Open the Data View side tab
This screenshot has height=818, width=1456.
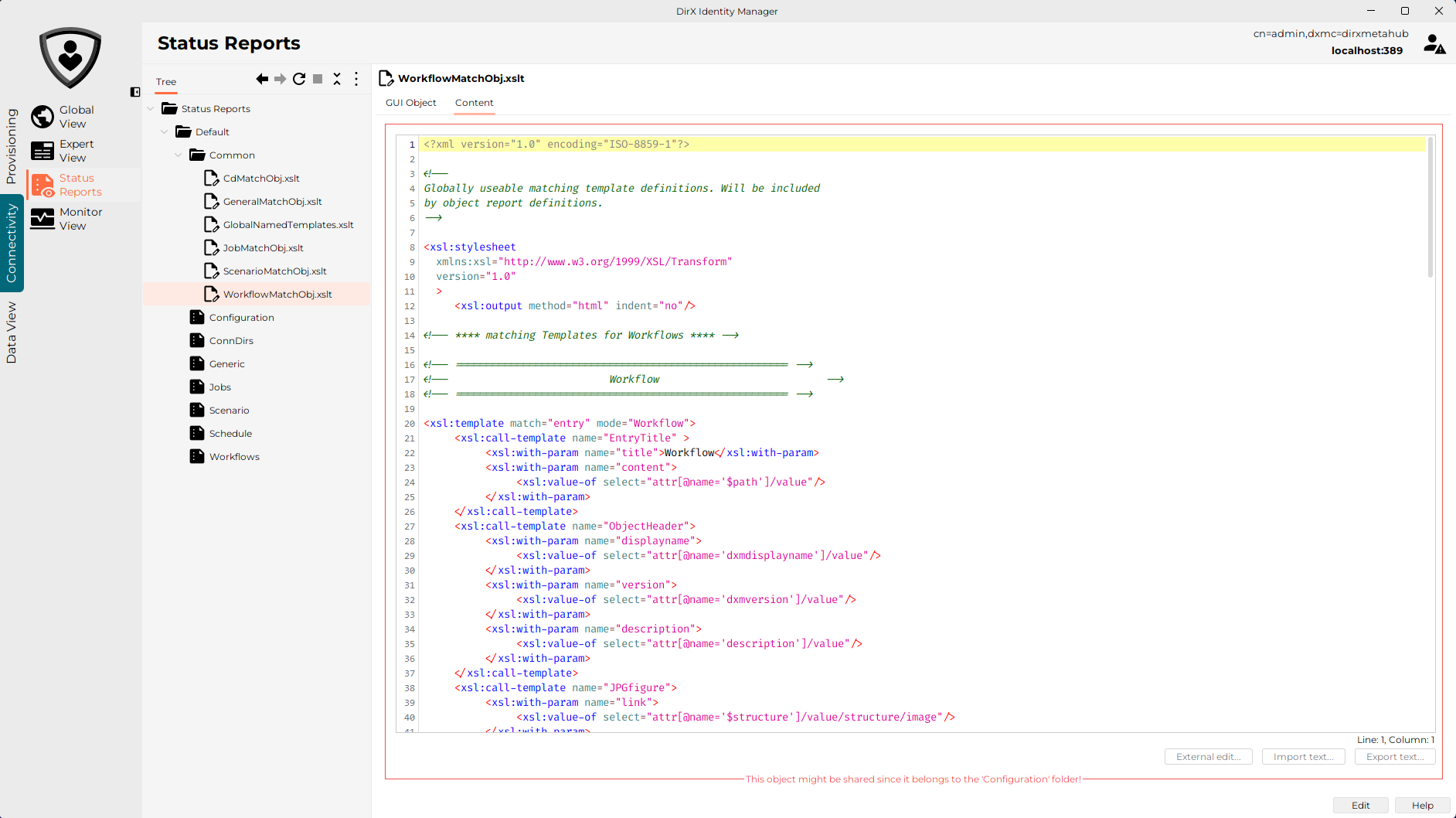click(x=12, y=332)
